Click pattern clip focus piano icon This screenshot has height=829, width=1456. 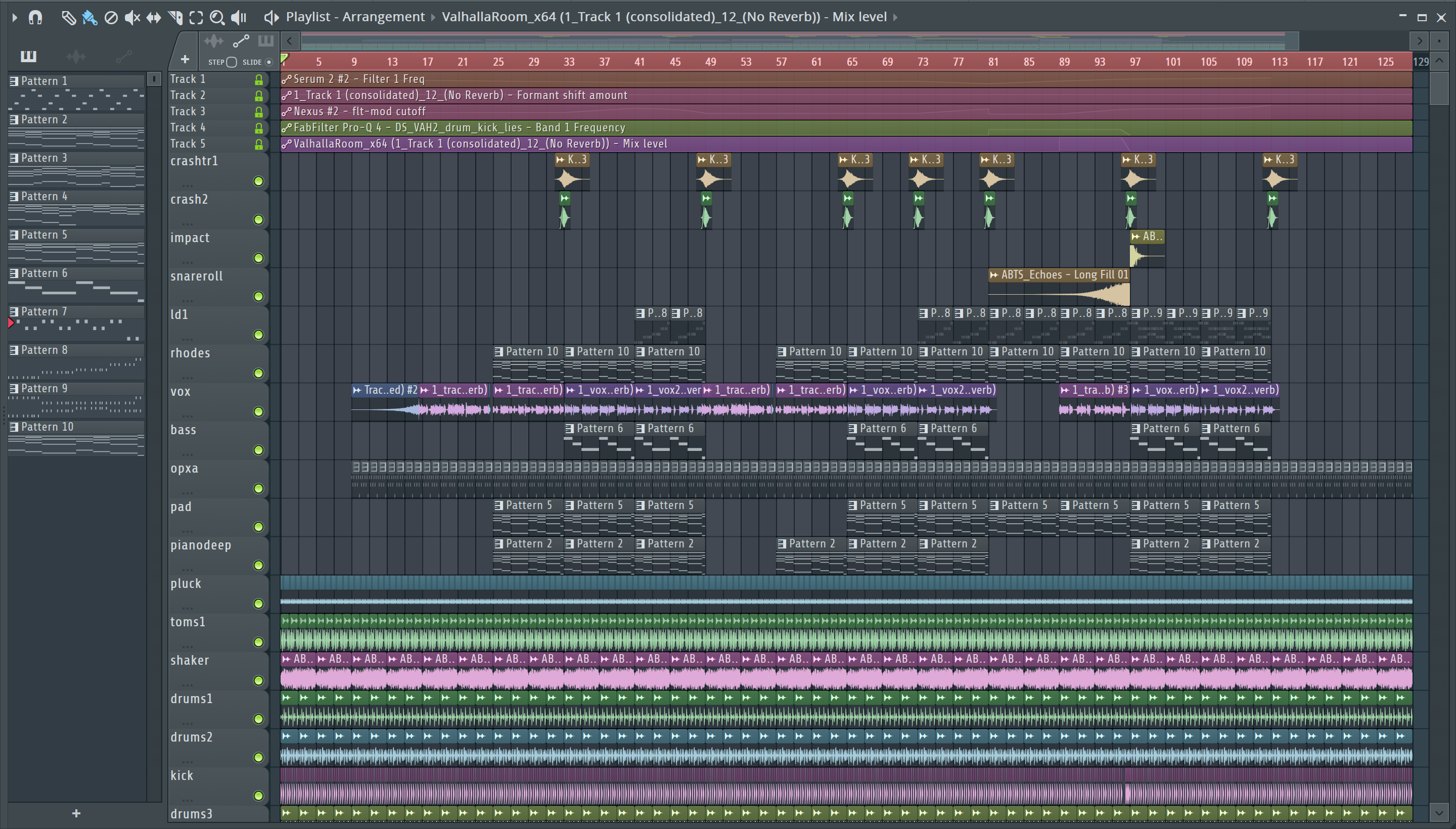[265, 40]
